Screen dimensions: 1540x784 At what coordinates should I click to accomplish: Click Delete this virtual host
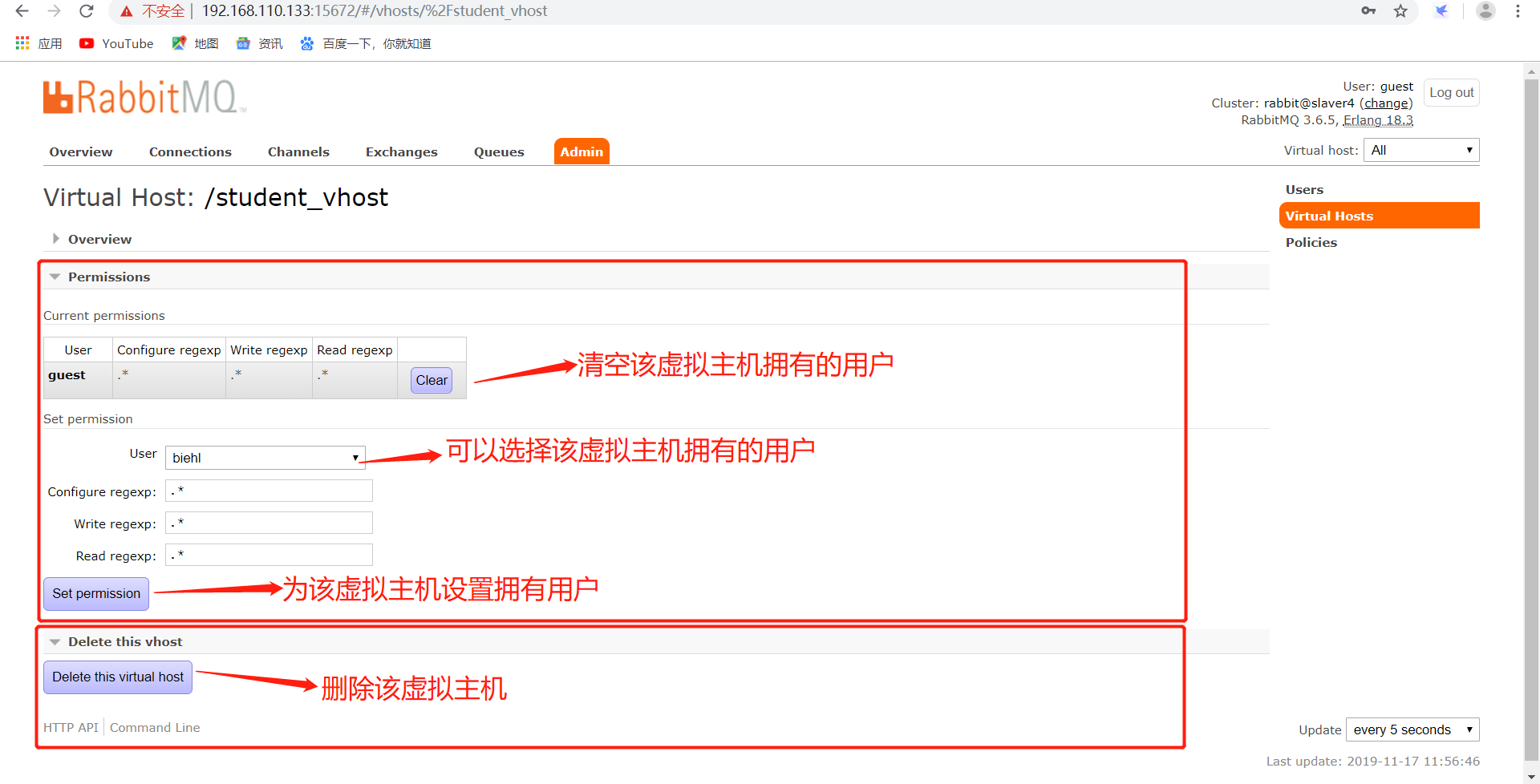(x=117, y=677)
